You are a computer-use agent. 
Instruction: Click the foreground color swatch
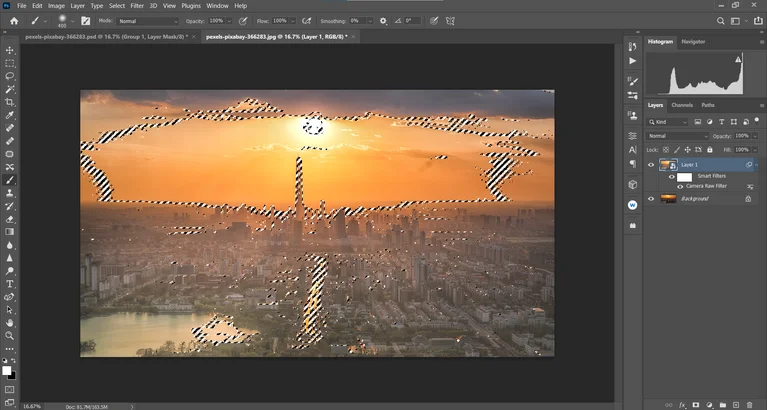[x=7, y=370]
